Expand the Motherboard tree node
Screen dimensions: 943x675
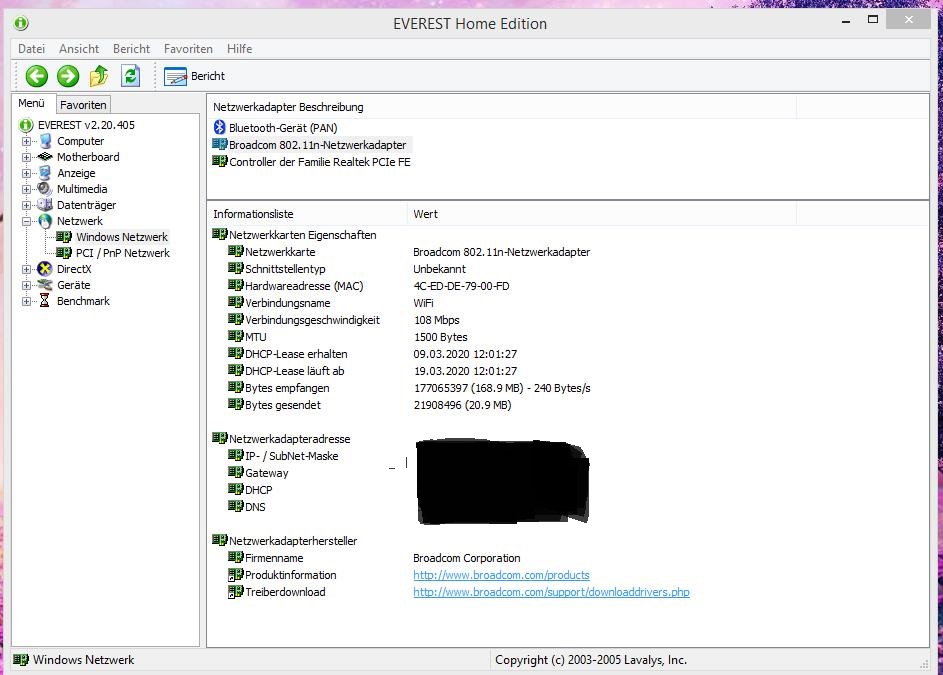(26, 158)
